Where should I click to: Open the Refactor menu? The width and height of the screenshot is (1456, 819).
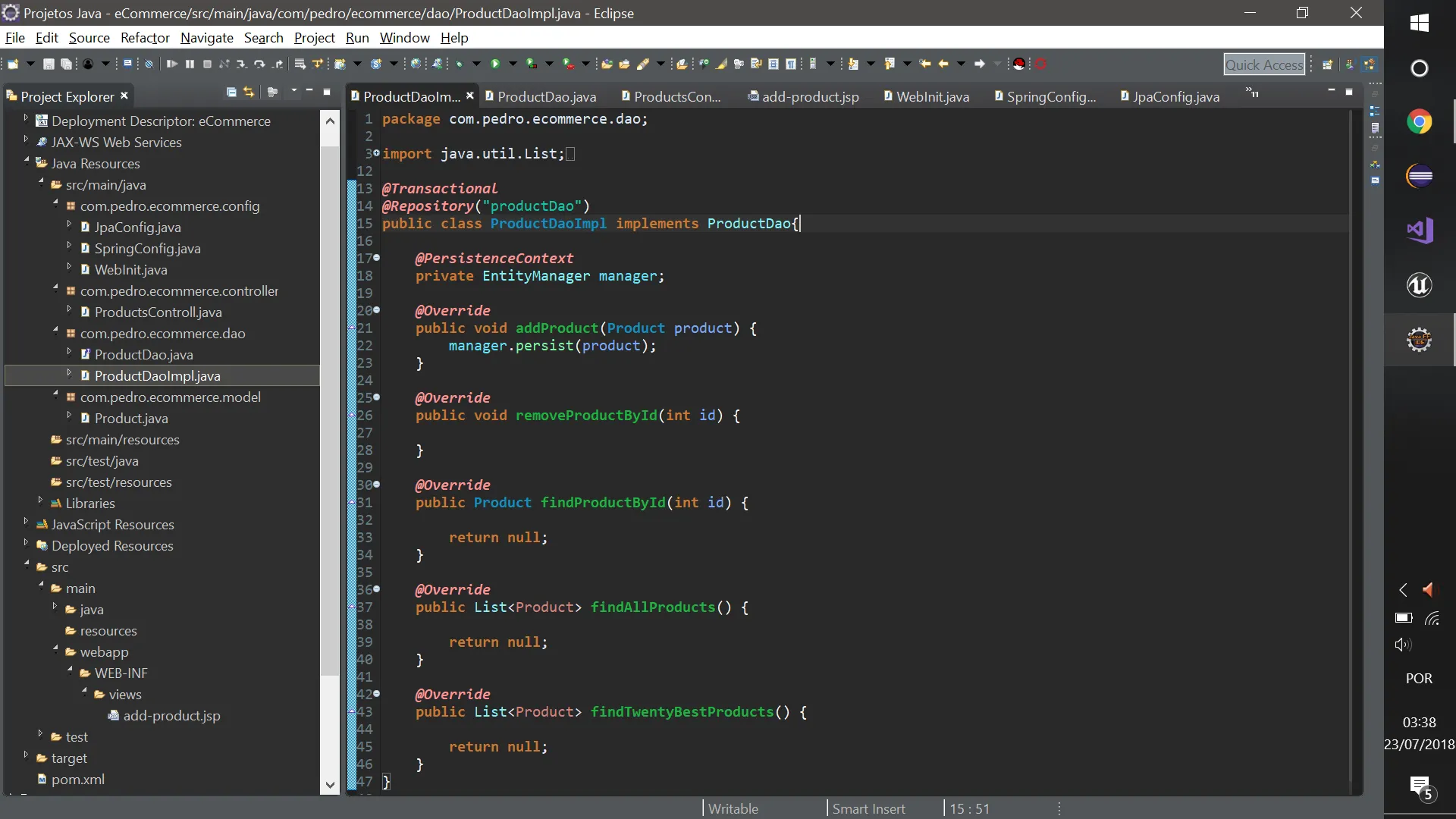(x=144, y=38)
